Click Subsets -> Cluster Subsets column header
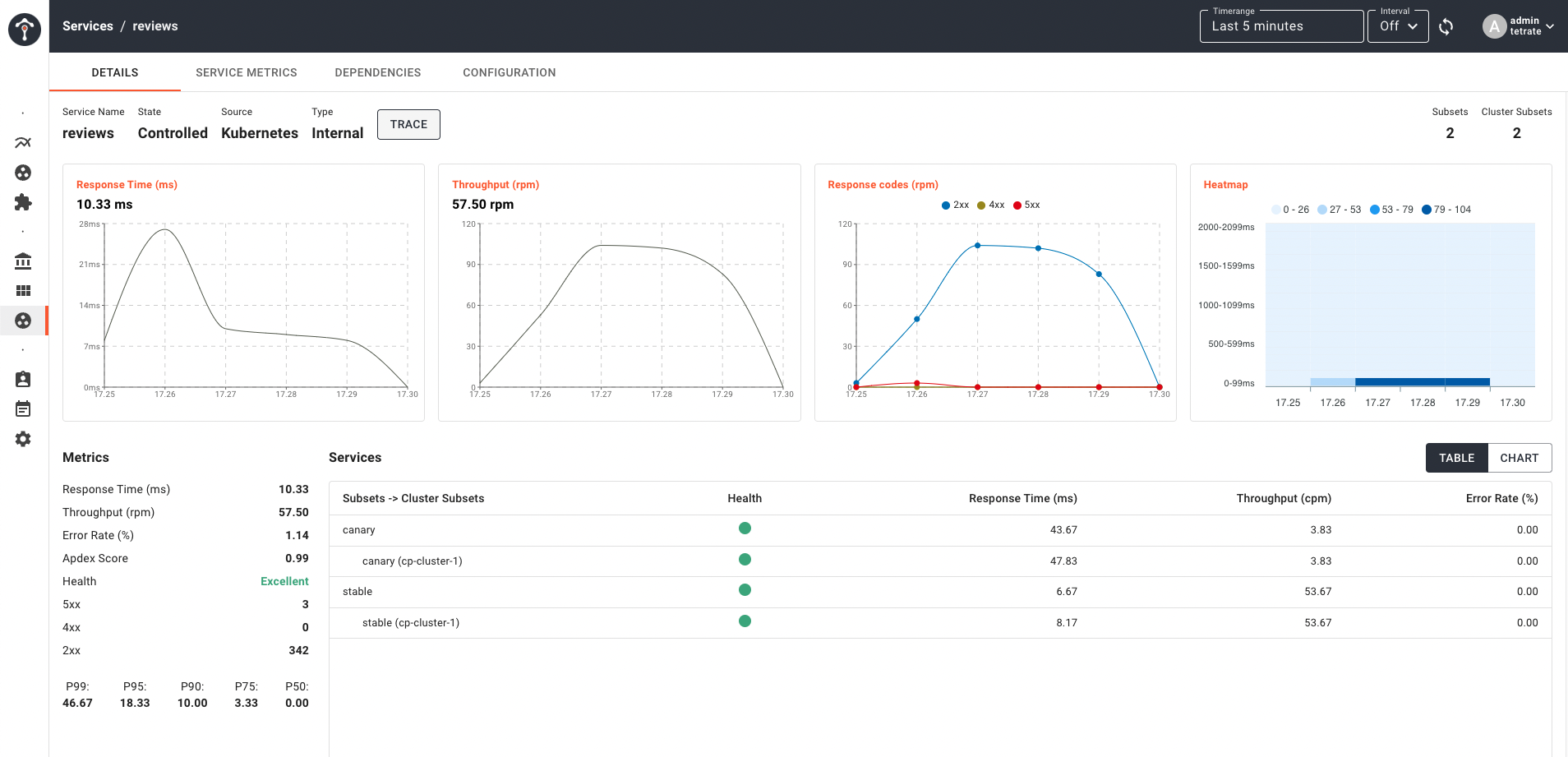Image resolution: width=1568 pixels, height=757 pixels. click(x=413, y=498)
